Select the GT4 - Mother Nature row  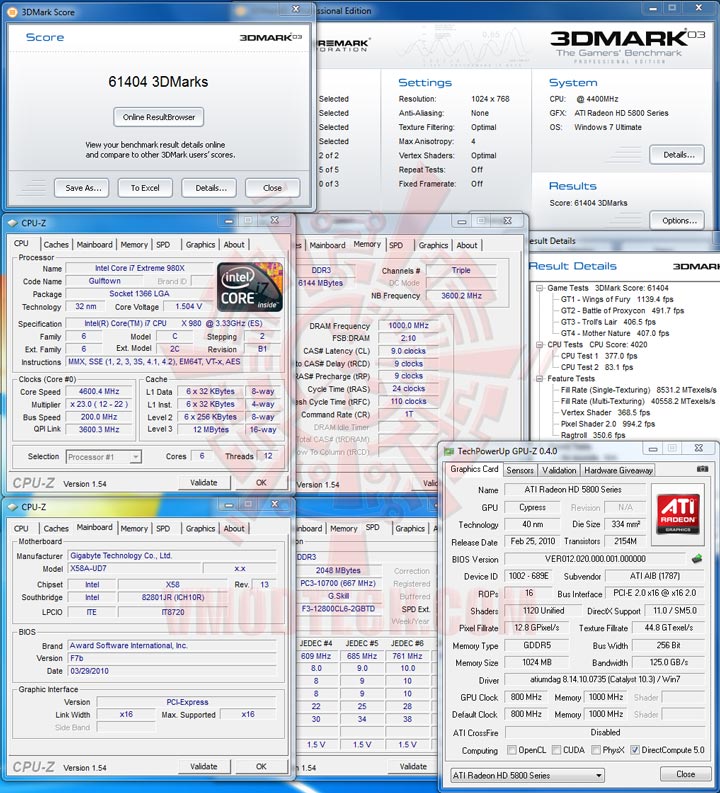[x=614, y=333]
